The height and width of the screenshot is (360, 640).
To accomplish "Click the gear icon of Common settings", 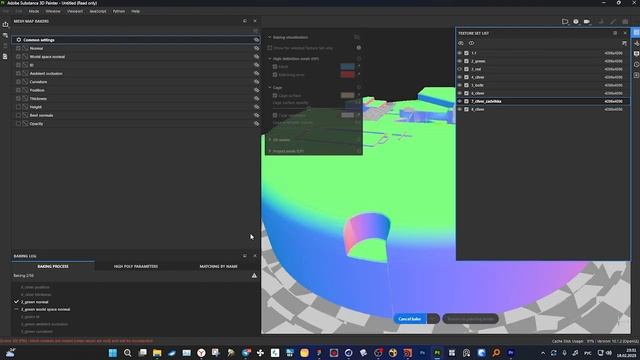I will click(x=19, y=40).
